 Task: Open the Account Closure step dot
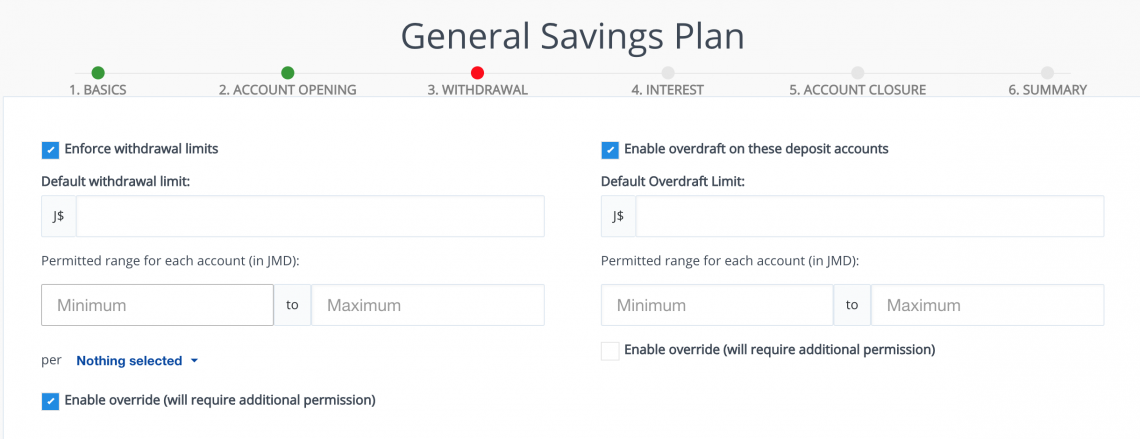tap(857, 72)
